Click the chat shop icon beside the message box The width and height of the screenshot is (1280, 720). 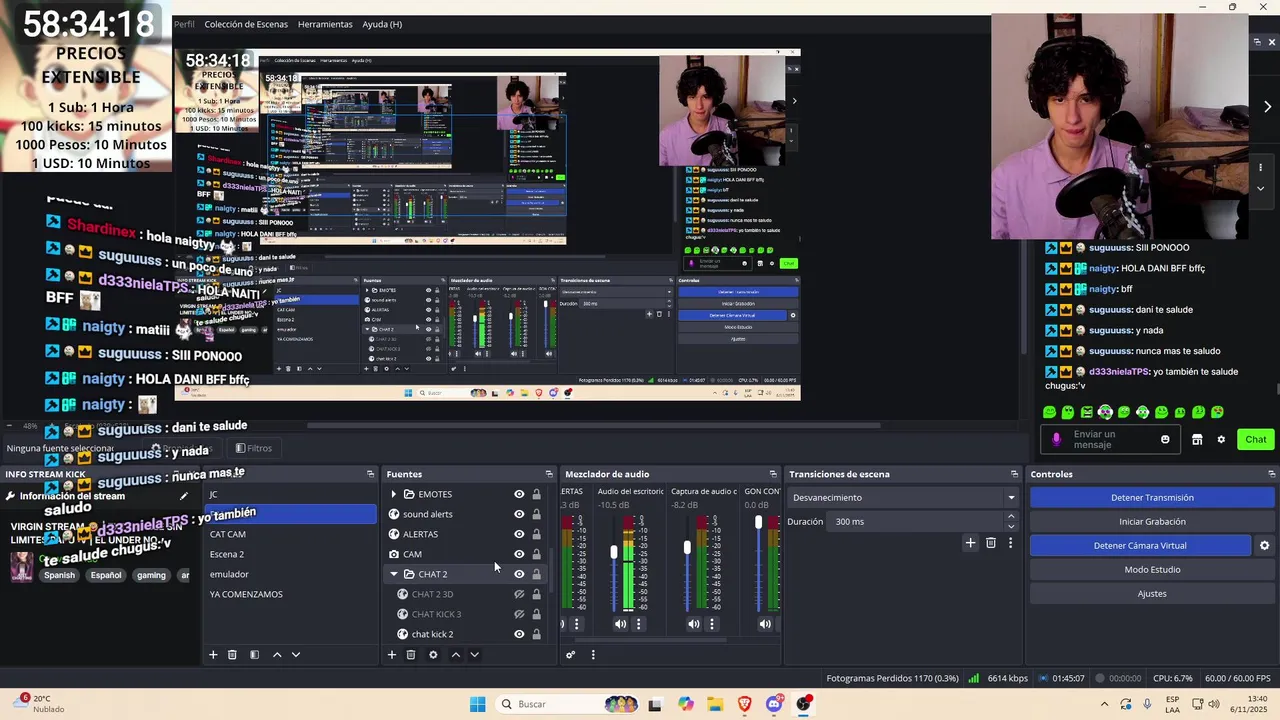(1197, 439)
